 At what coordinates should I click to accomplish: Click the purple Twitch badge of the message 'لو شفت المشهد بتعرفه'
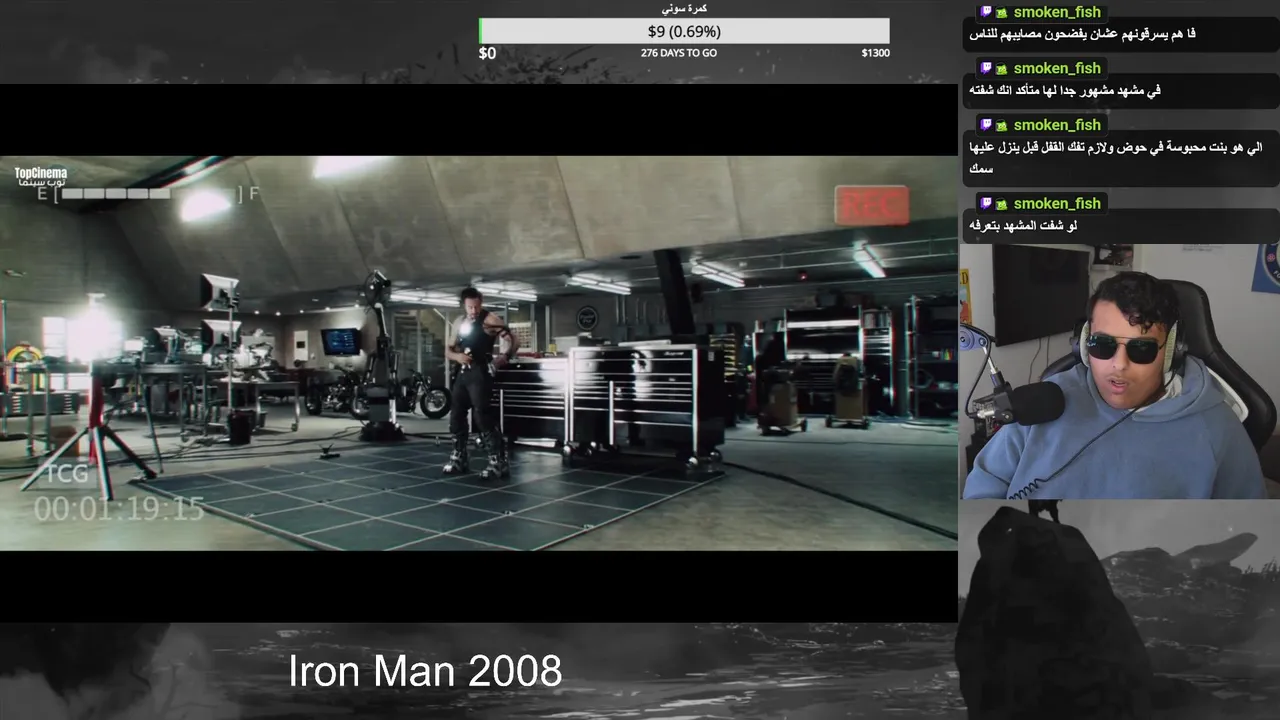(x=986, y=203)
